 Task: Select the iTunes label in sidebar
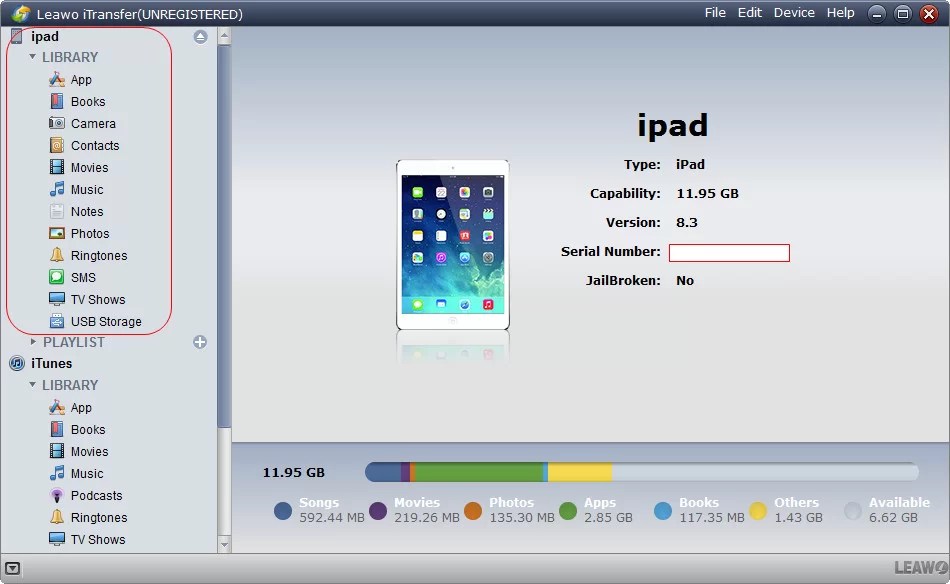coord(51,363)
